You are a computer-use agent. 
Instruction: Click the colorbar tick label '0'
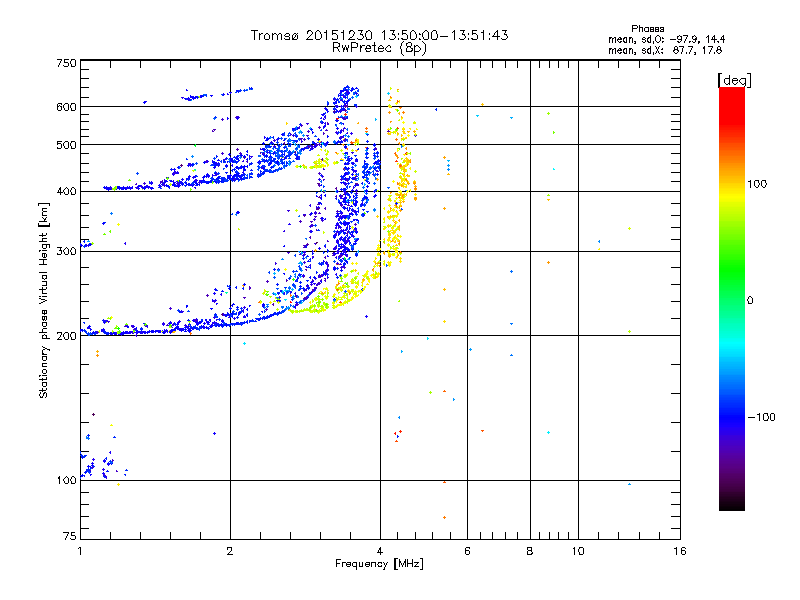[x=750, y=301]
